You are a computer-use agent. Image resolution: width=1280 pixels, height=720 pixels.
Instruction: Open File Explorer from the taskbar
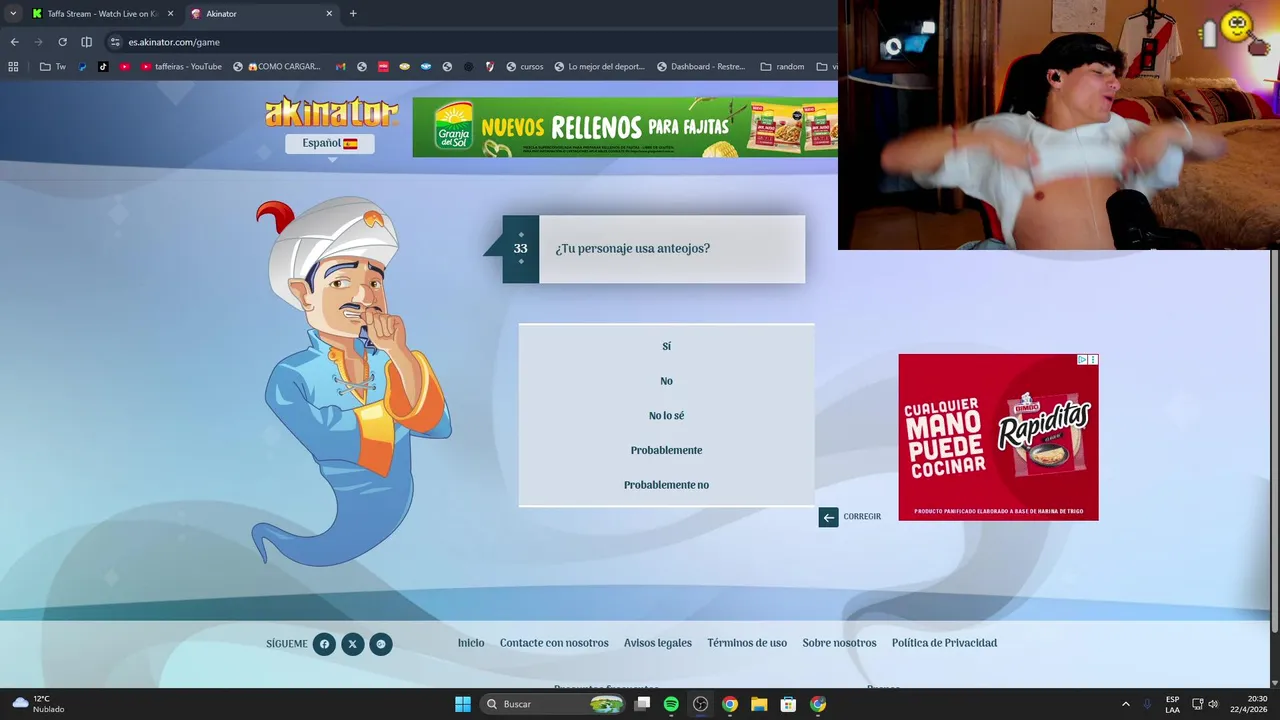pos(759,704)
